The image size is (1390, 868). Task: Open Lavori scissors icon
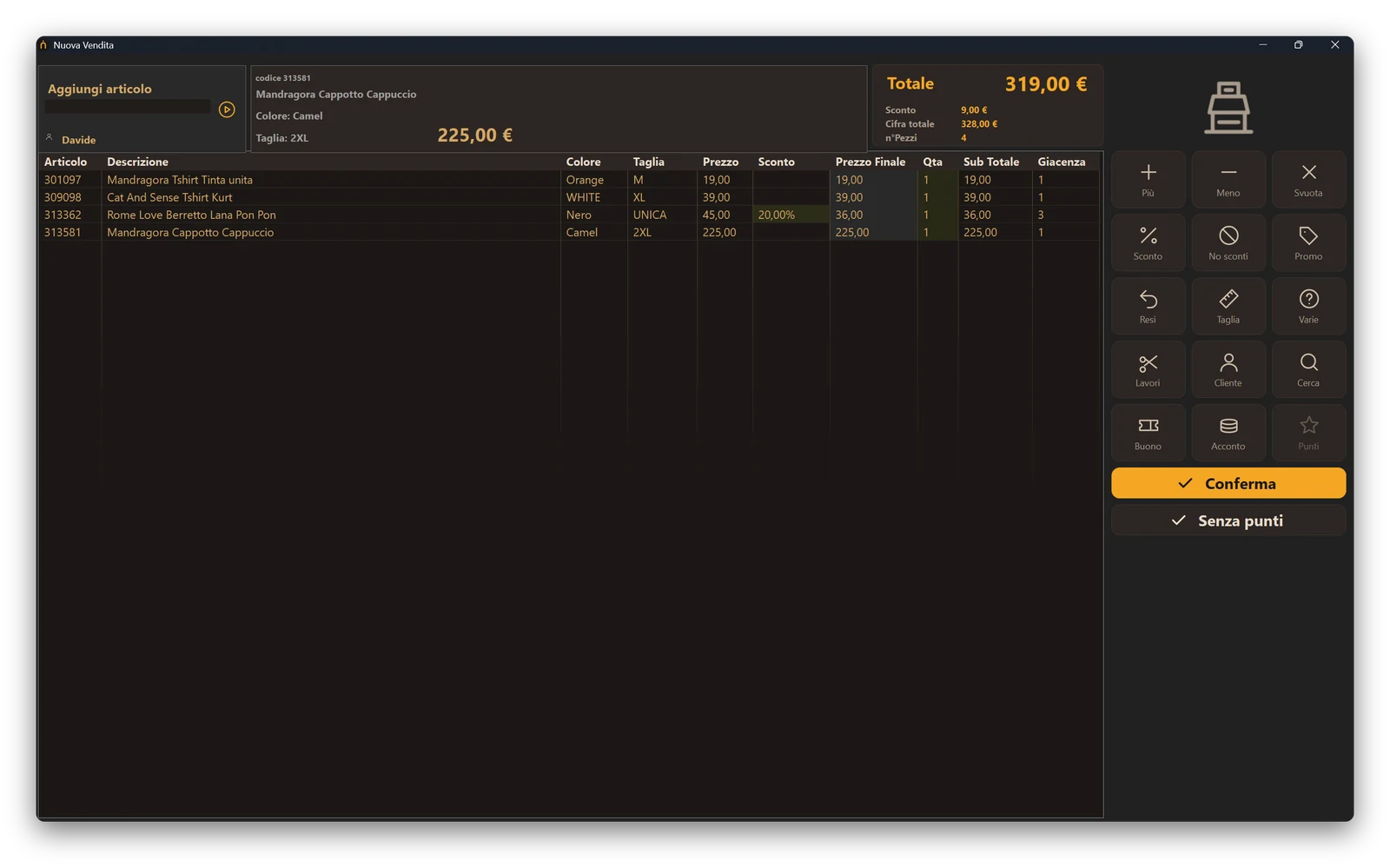[x=1148, y=362]
